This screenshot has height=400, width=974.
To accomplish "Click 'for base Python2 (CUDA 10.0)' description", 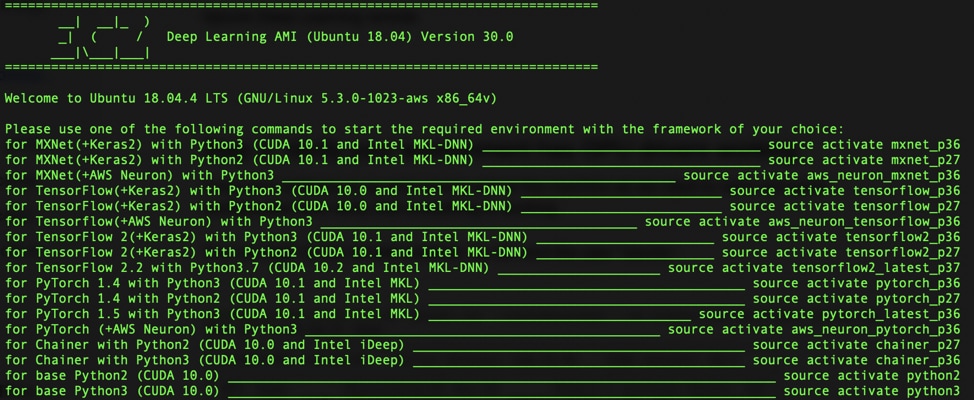I will pyautogui.click(x=112, y=376).
